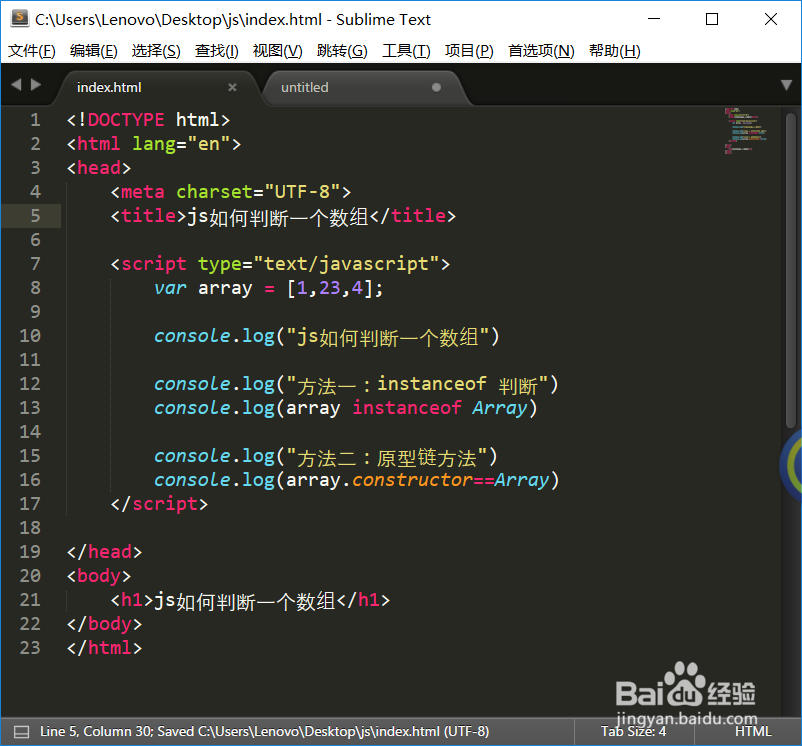Open the tab list dropdown arrow
802x746 pixels.
click(787, 85)
